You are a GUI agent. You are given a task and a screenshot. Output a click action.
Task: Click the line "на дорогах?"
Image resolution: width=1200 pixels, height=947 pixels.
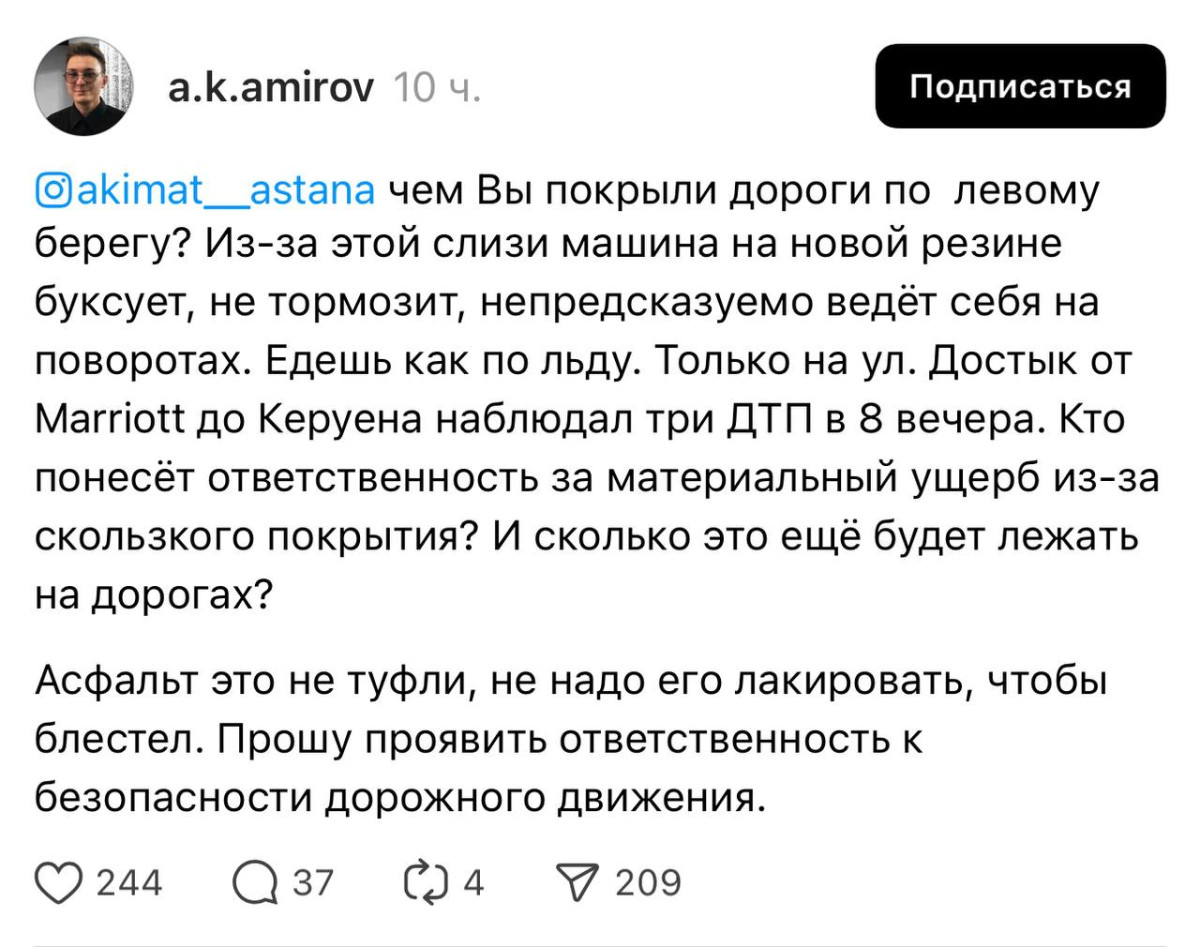(154, 596)
